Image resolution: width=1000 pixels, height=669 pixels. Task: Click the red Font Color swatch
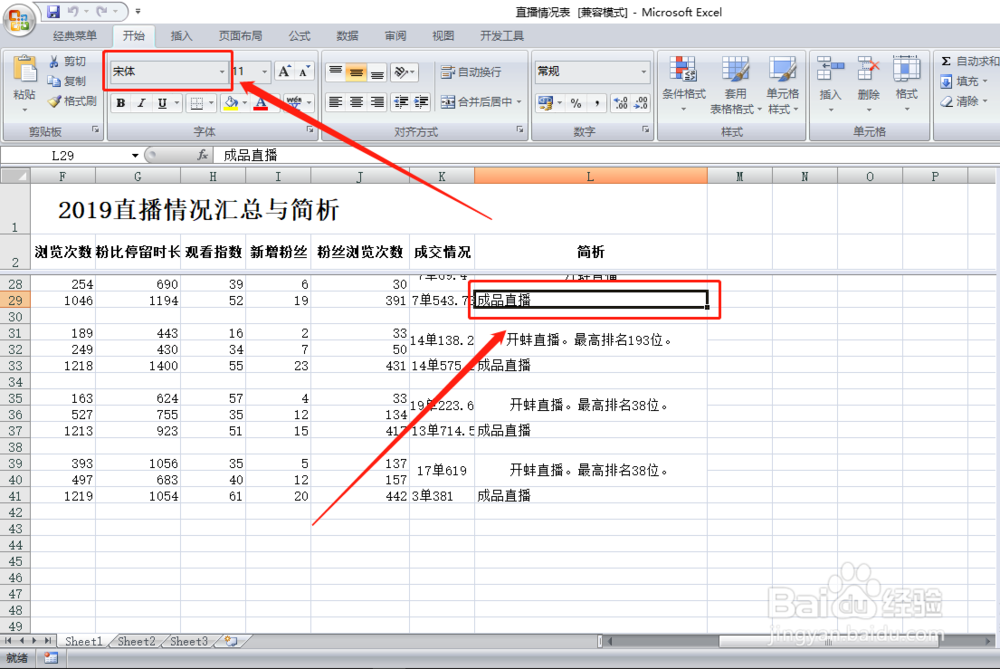tap(260, 104)
